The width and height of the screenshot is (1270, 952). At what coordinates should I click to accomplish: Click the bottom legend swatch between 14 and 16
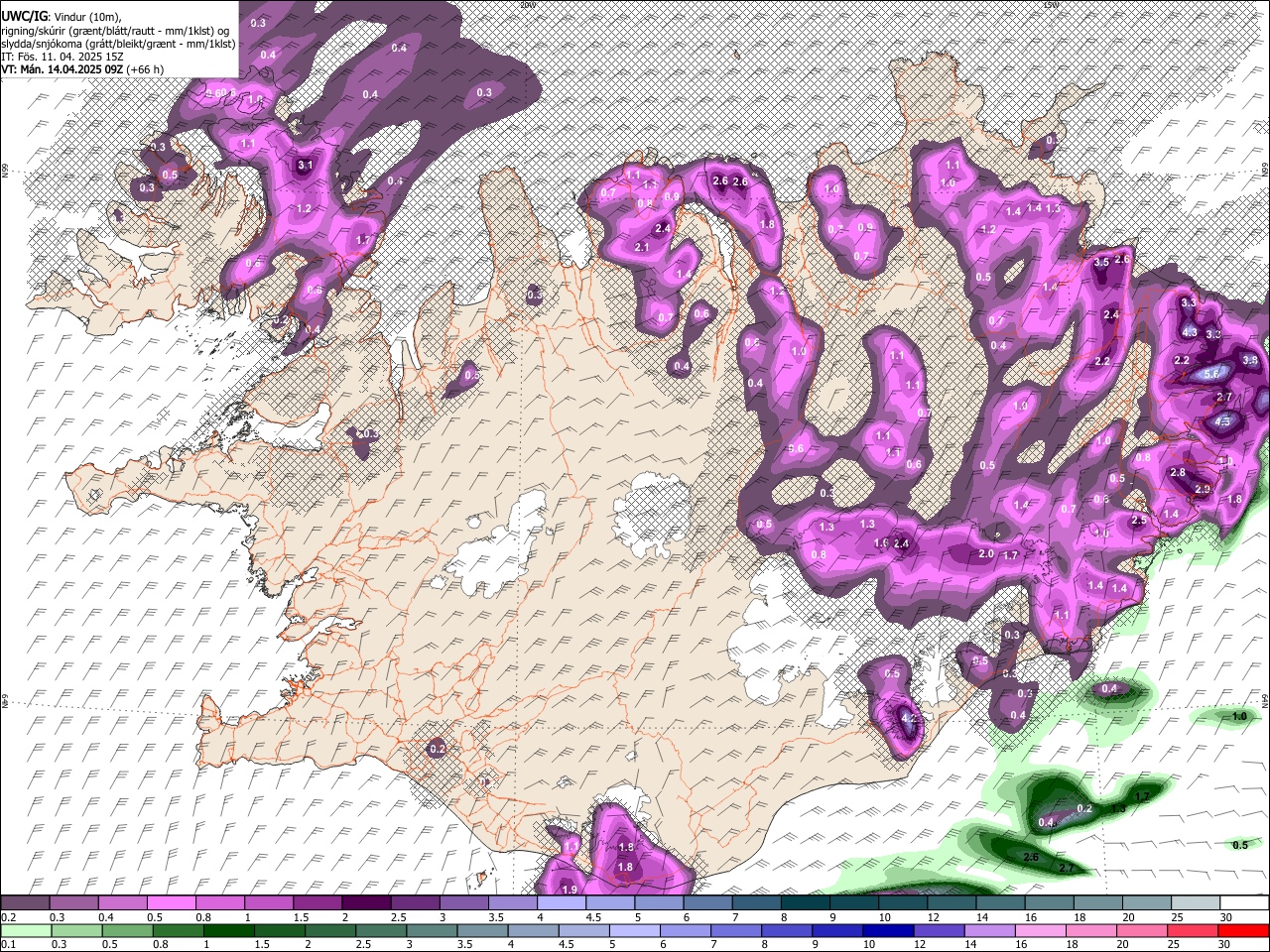point(991,930)
